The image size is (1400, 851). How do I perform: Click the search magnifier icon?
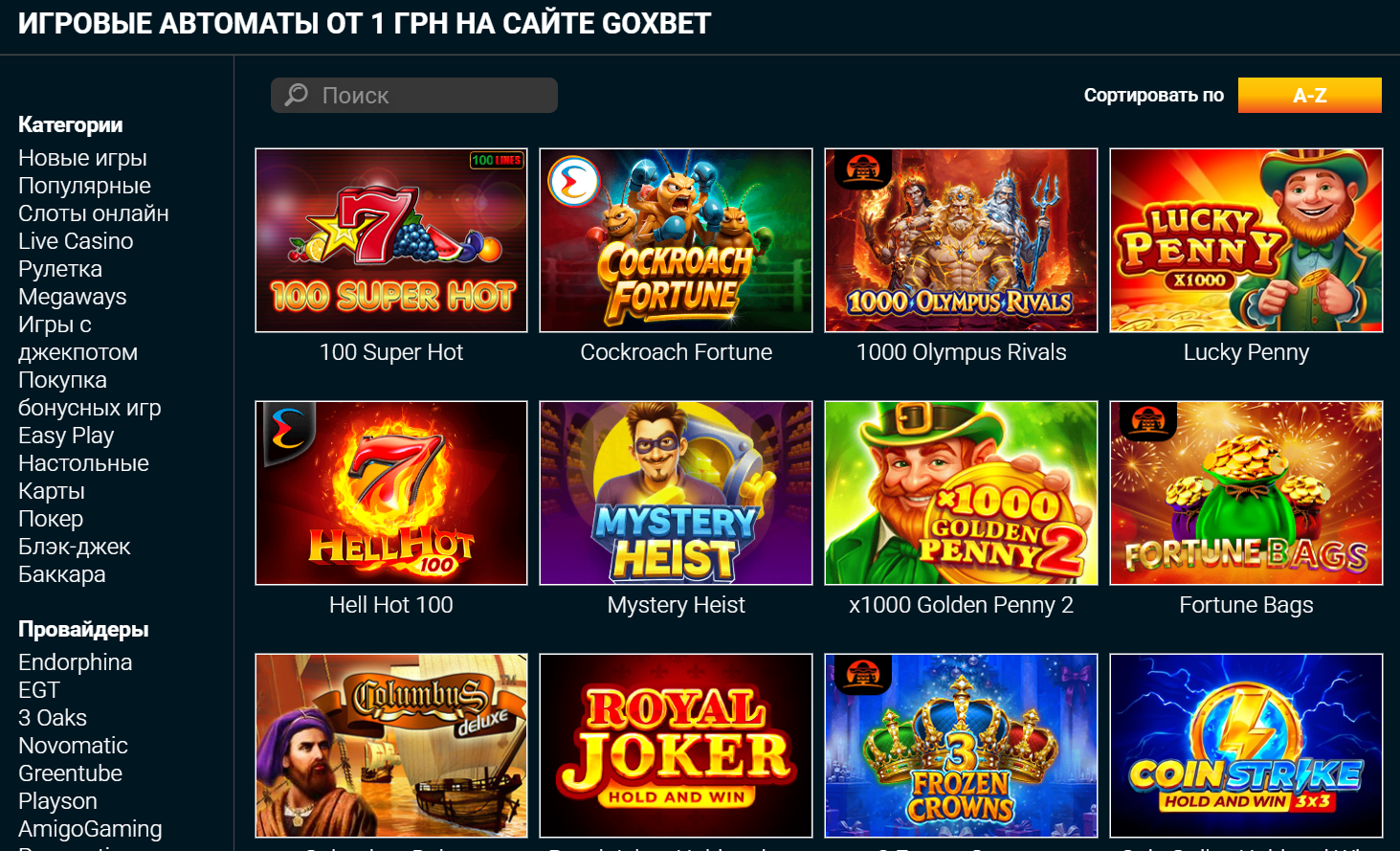(x=297, y=95)
